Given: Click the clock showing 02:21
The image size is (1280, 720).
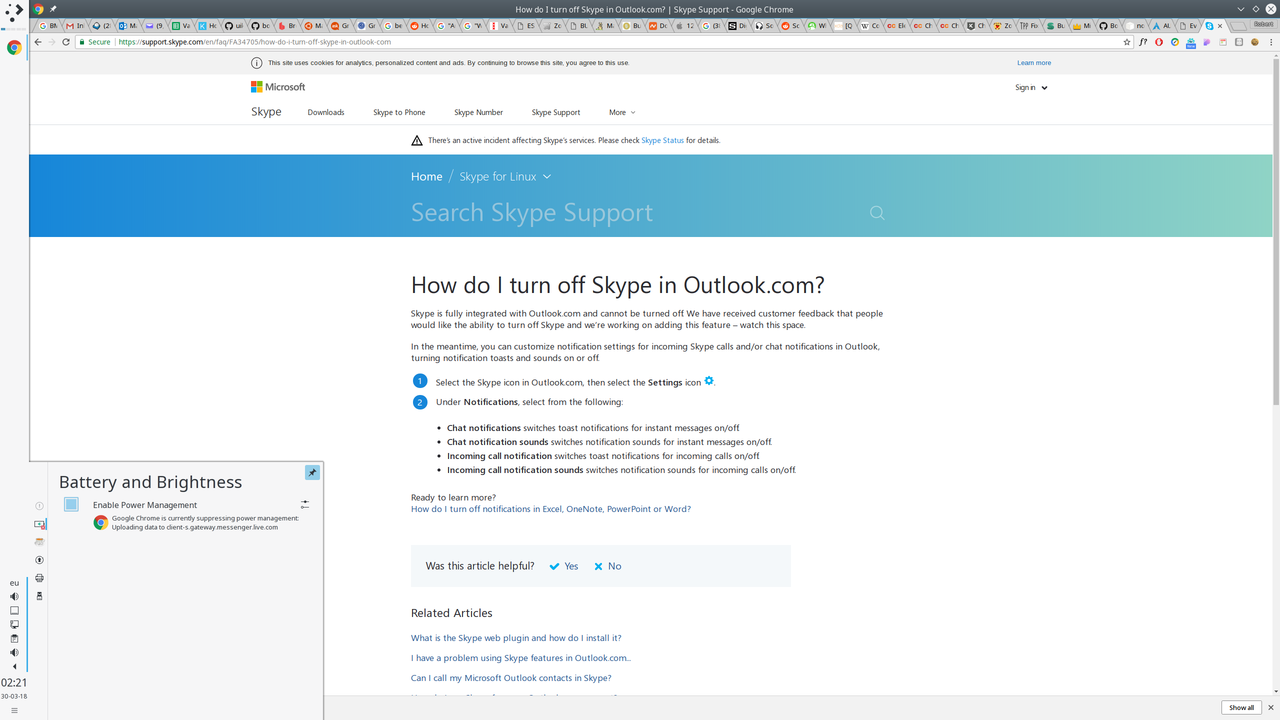Looking at the screenshot, I should click(14, 683).
